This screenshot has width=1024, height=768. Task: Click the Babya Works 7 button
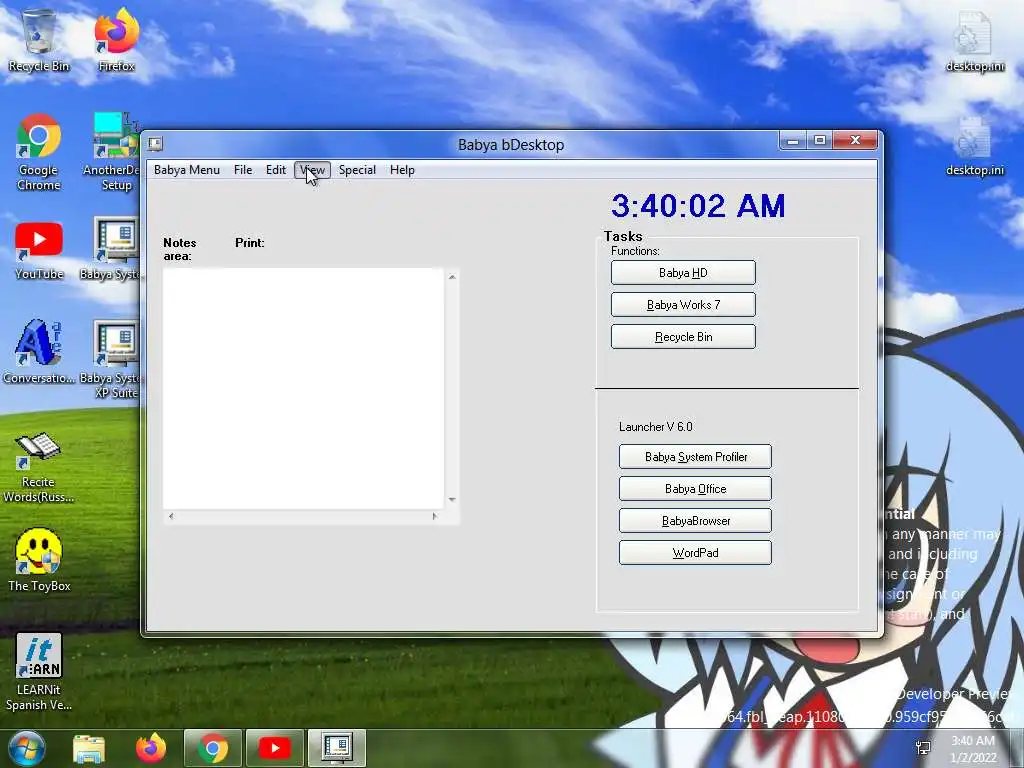click(x=683, y=304)
